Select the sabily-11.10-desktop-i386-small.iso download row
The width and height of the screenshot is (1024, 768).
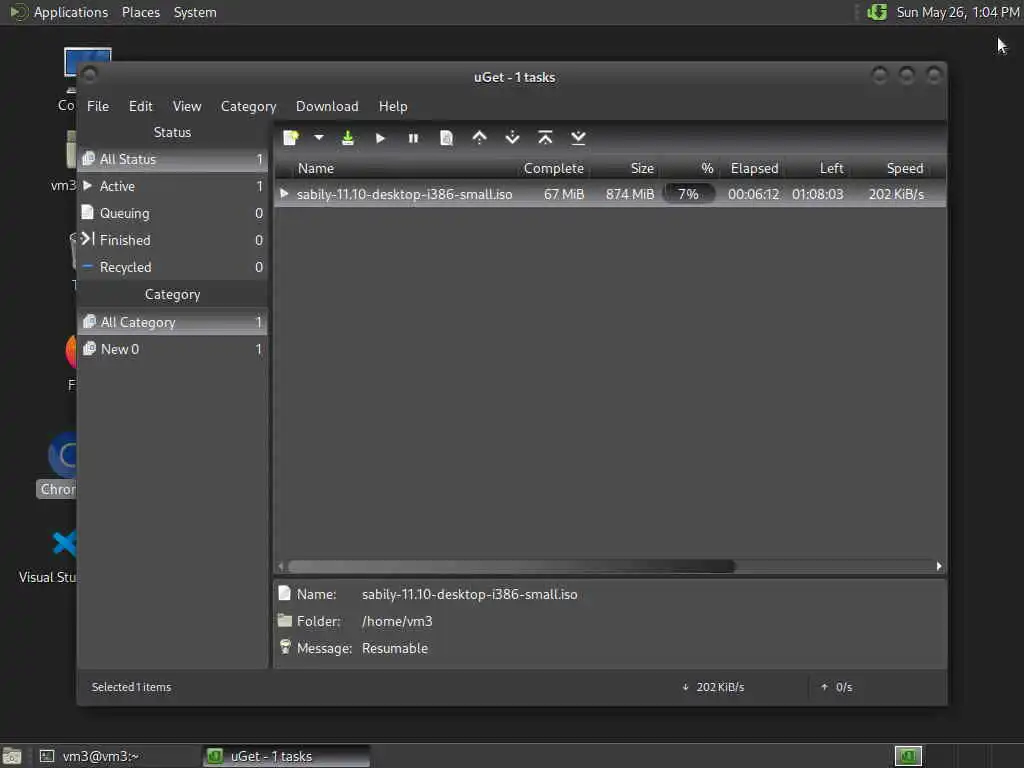(x=610, y=194)
